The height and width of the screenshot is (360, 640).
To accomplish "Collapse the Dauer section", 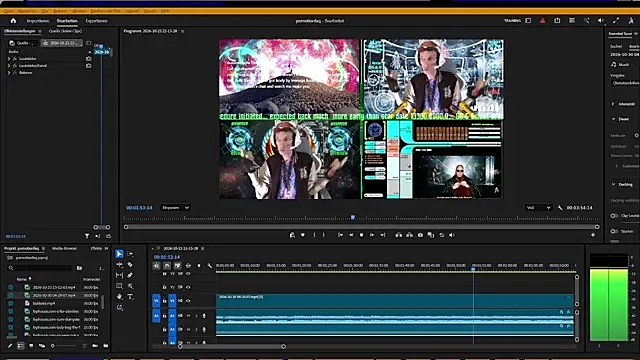I will [613, 119].
